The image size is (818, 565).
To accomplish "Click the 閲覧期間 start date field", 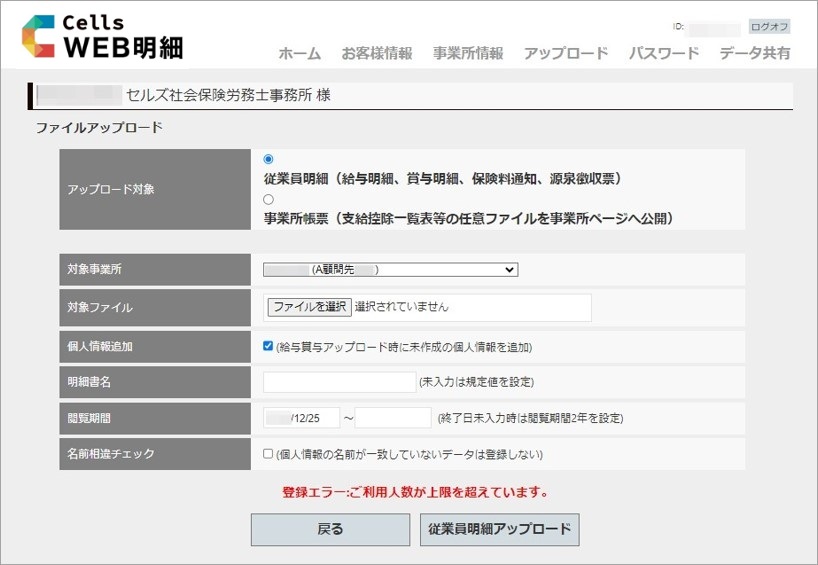I will click(x=301, y=417).
